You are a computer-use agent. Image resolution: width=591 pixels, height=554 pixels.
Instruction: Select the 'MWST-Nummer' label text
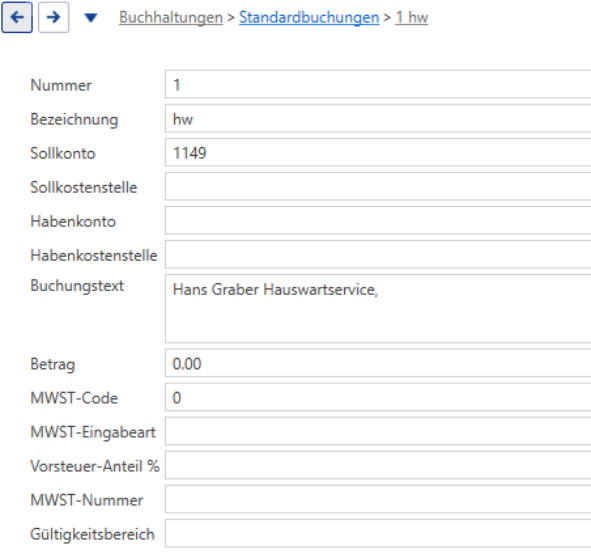click(x=87, y=500)
